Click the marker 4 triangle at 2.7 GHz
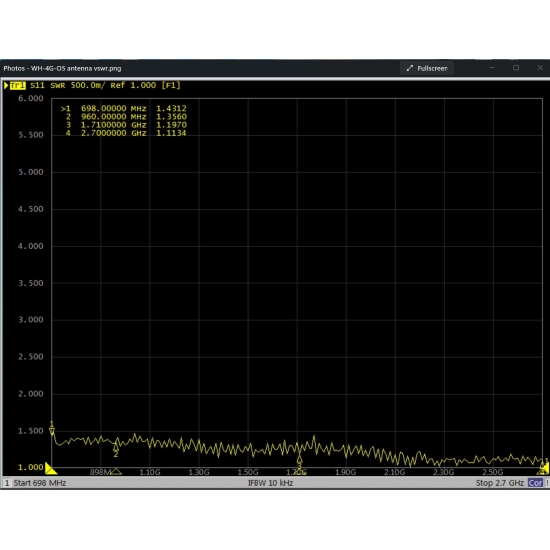Screen dimensions: 550x550 pyautogui.click(x=544, y=469)
